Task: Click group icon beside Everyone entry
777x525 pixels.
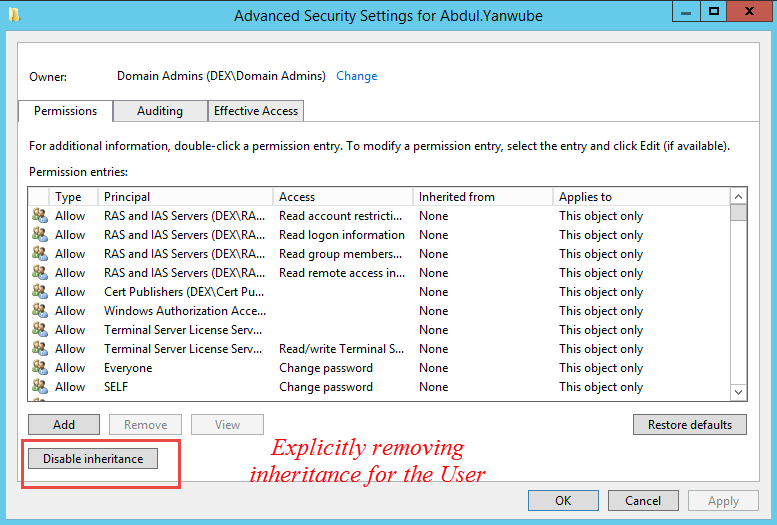Action: click(x=40, y=368)
